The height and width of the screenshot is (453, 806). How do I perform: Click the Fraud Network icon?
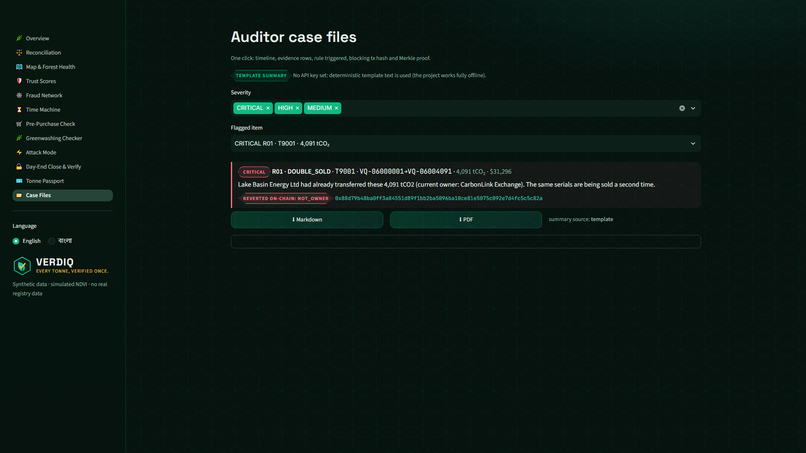point(19,95)
